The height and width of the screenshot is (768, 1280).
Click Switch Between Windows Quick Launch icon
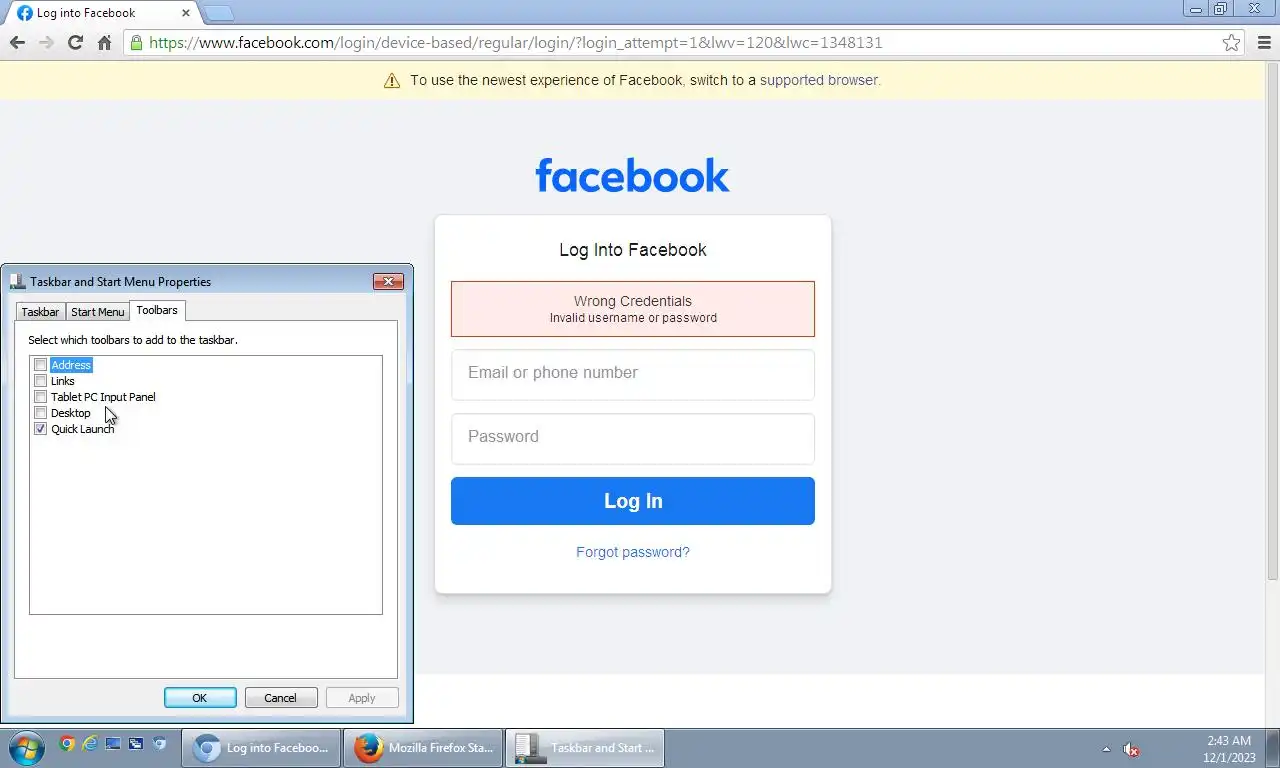[136, 743]
